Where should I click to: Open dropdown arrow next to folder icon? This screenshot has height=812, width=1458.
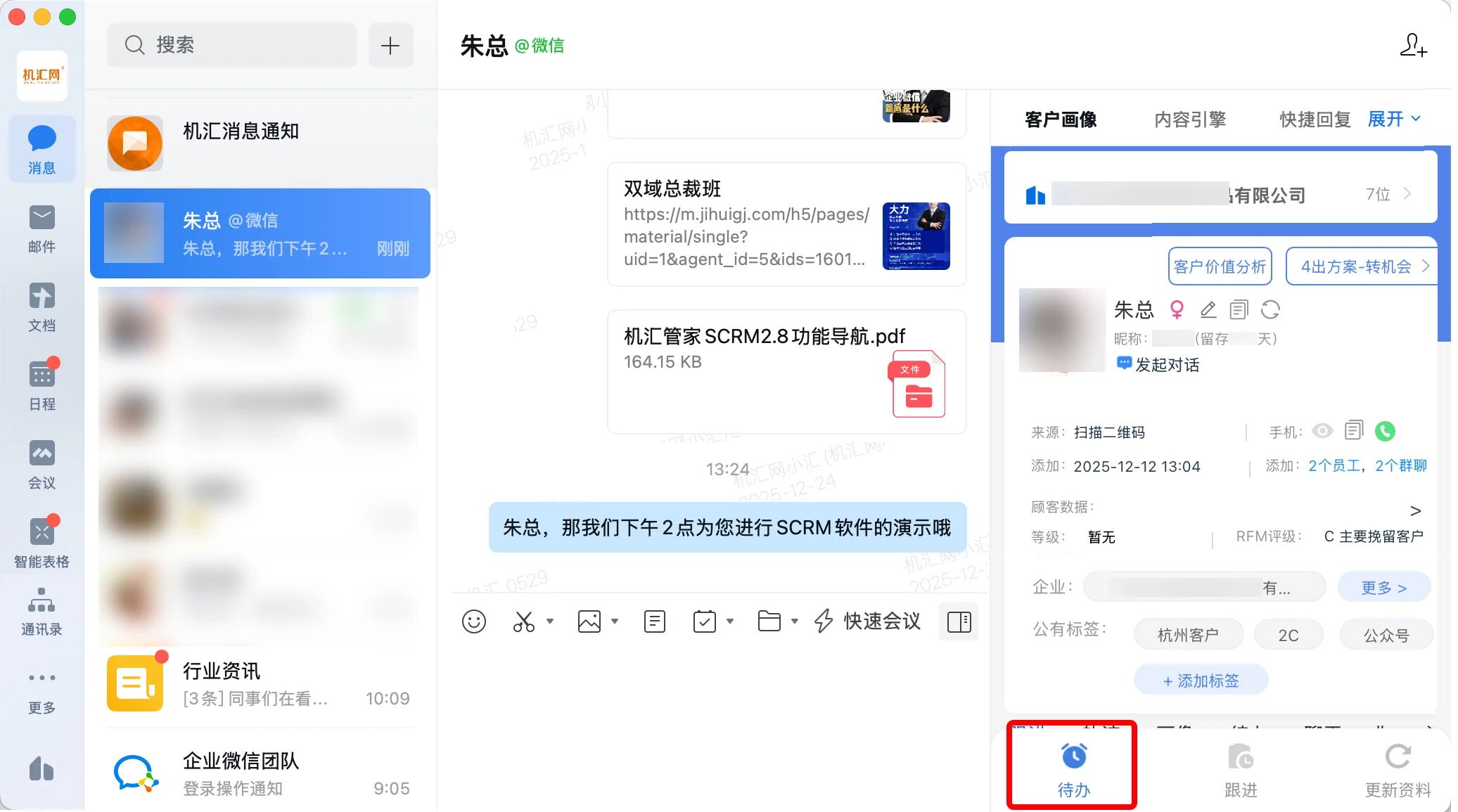[x=795, y=621]
